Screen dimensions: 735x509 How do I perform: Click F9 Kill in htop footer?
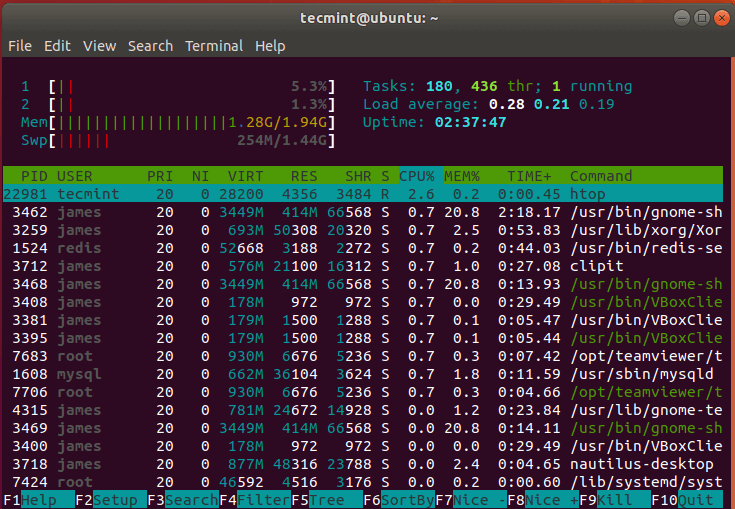coord(616,500)
